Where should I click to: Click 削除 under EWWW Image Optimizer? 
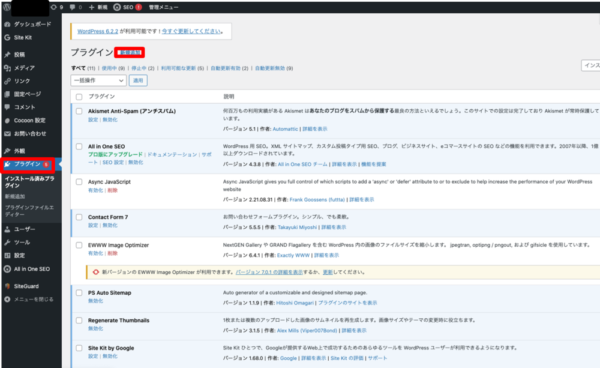[112, 253]
